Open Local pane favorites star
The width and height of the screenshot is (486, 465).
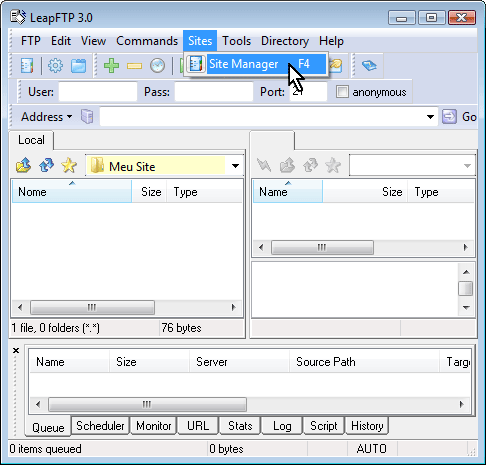[x=69, y=165]
